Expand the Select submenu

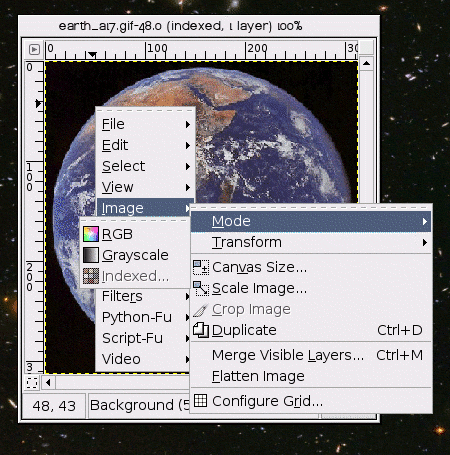point(145,166)
